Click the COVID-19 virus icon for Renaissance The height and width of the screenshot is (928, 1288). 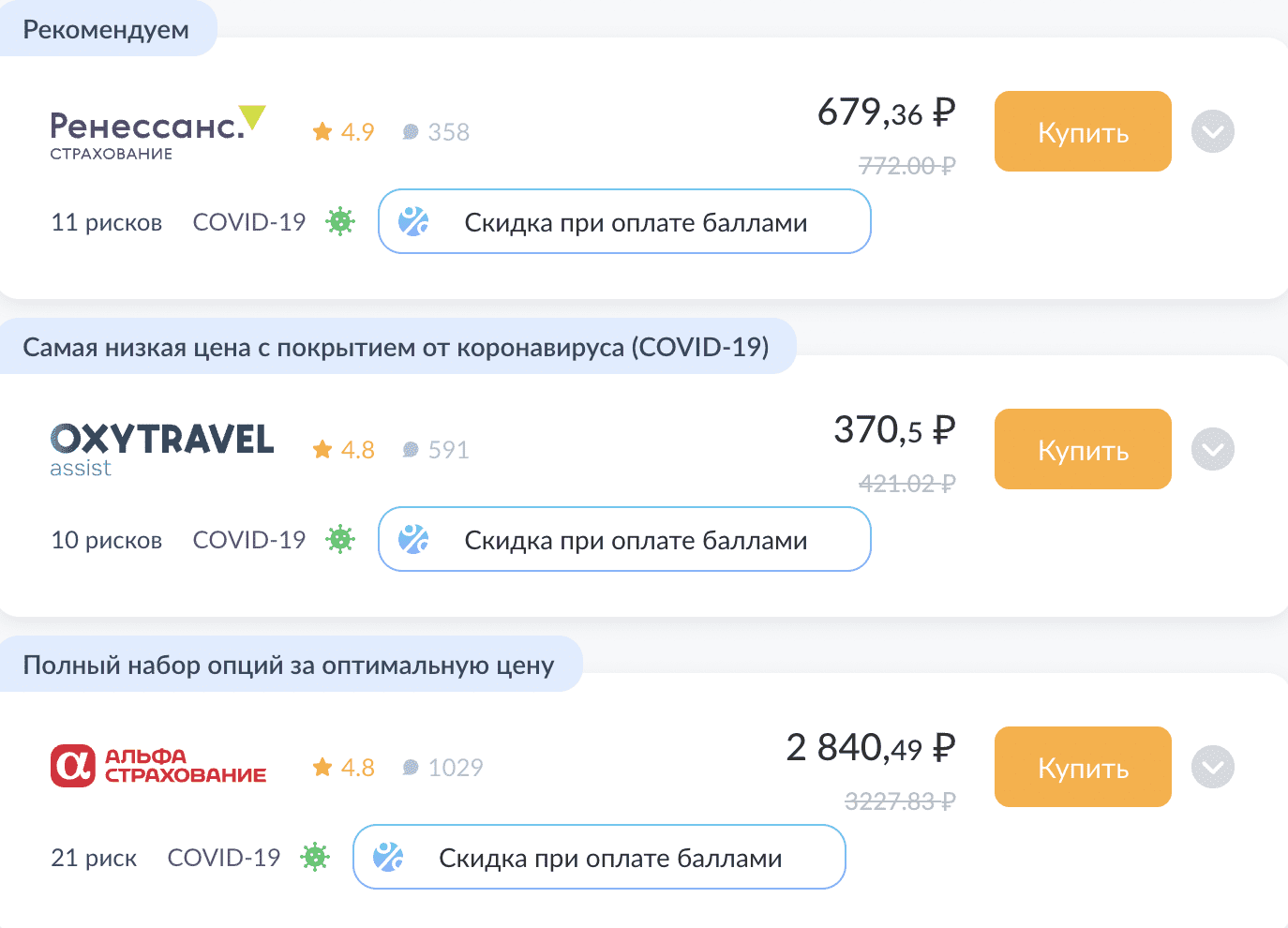[x=340, y=222]
